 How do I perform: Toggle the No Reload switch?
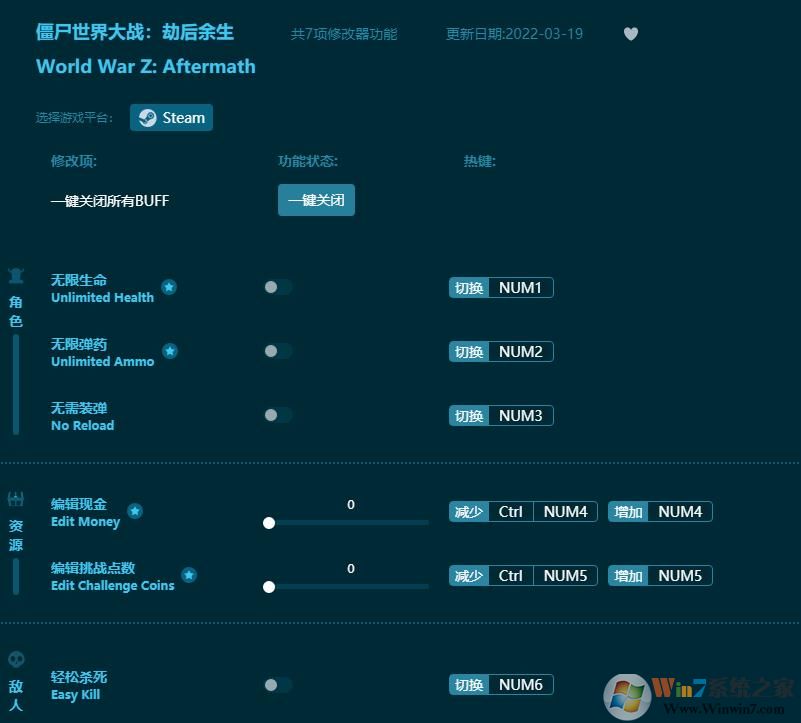click(x=276, y=415)
